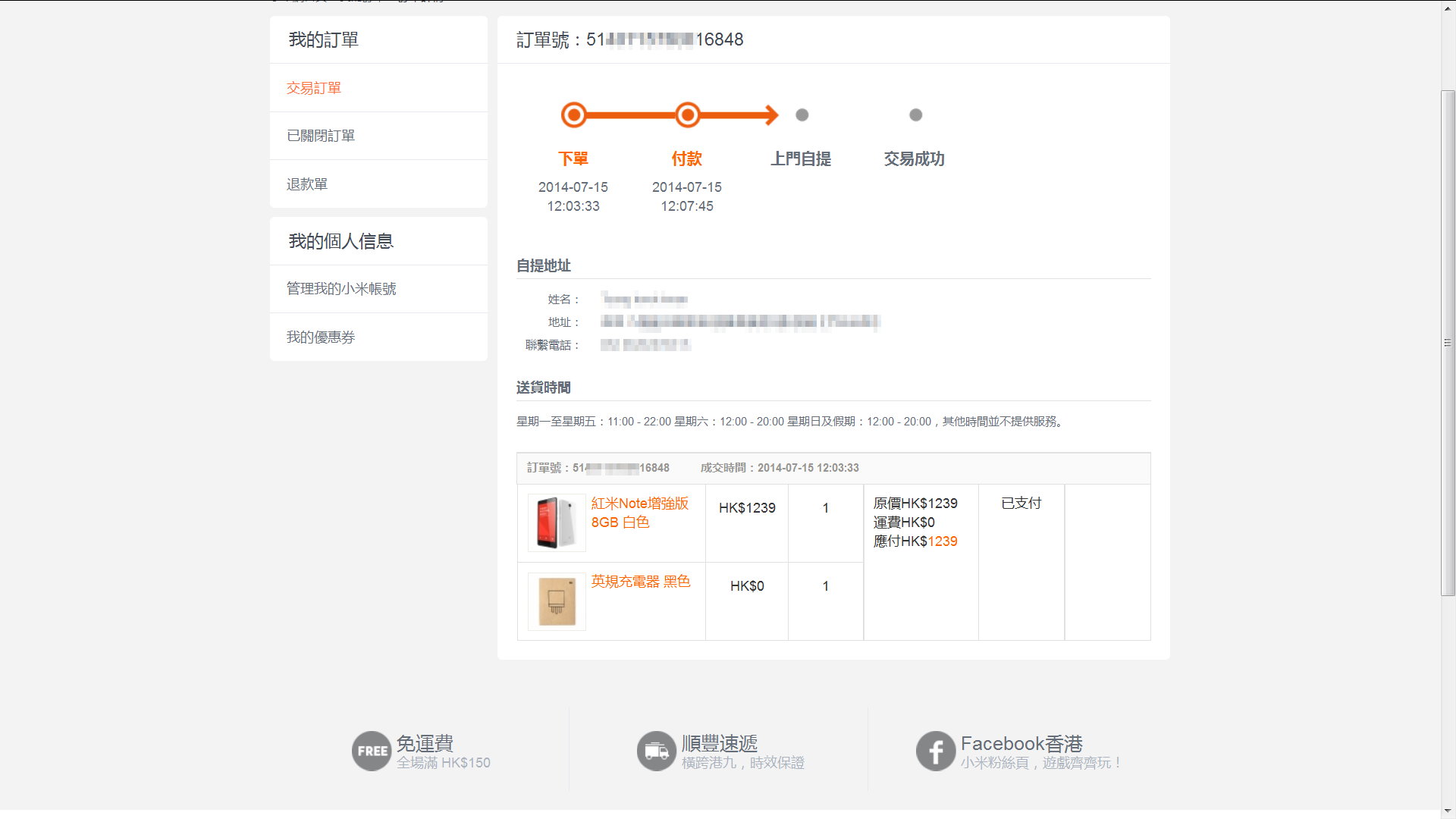
Task: Click the 交易成功 grey step dot
Action: click(x=915, y=115)
